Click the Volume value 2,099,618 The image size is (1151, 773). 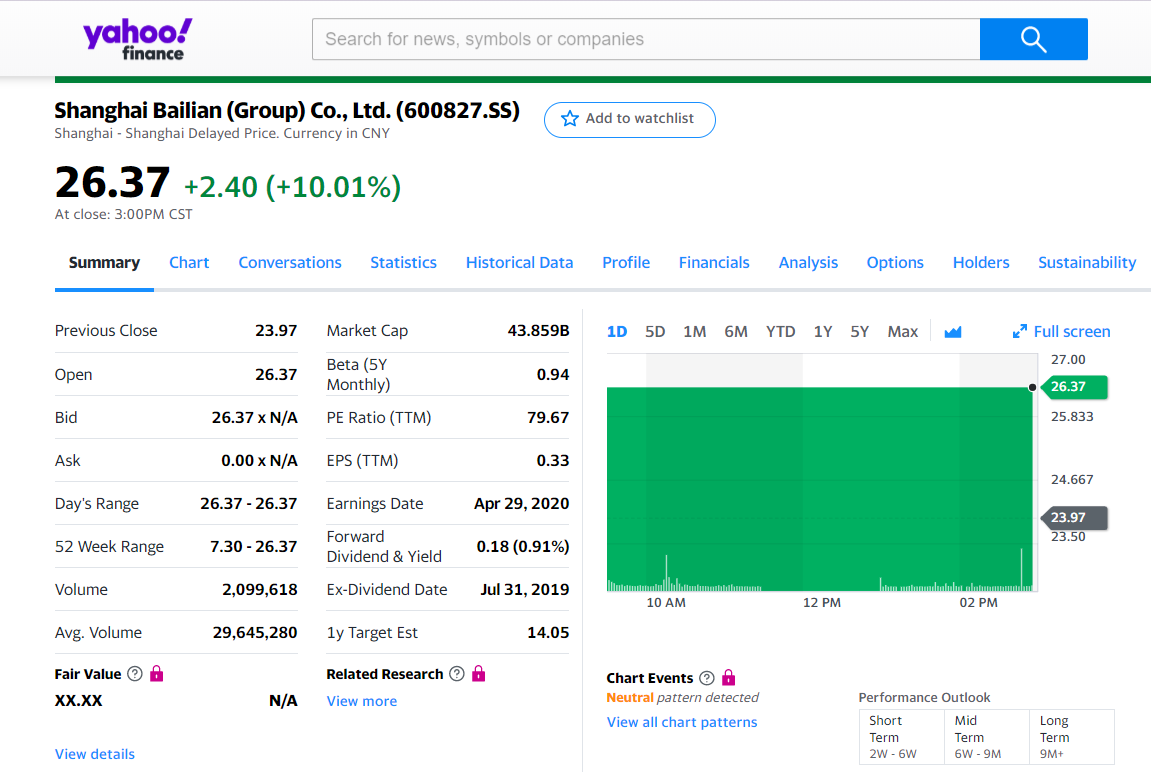coord(260,589)
